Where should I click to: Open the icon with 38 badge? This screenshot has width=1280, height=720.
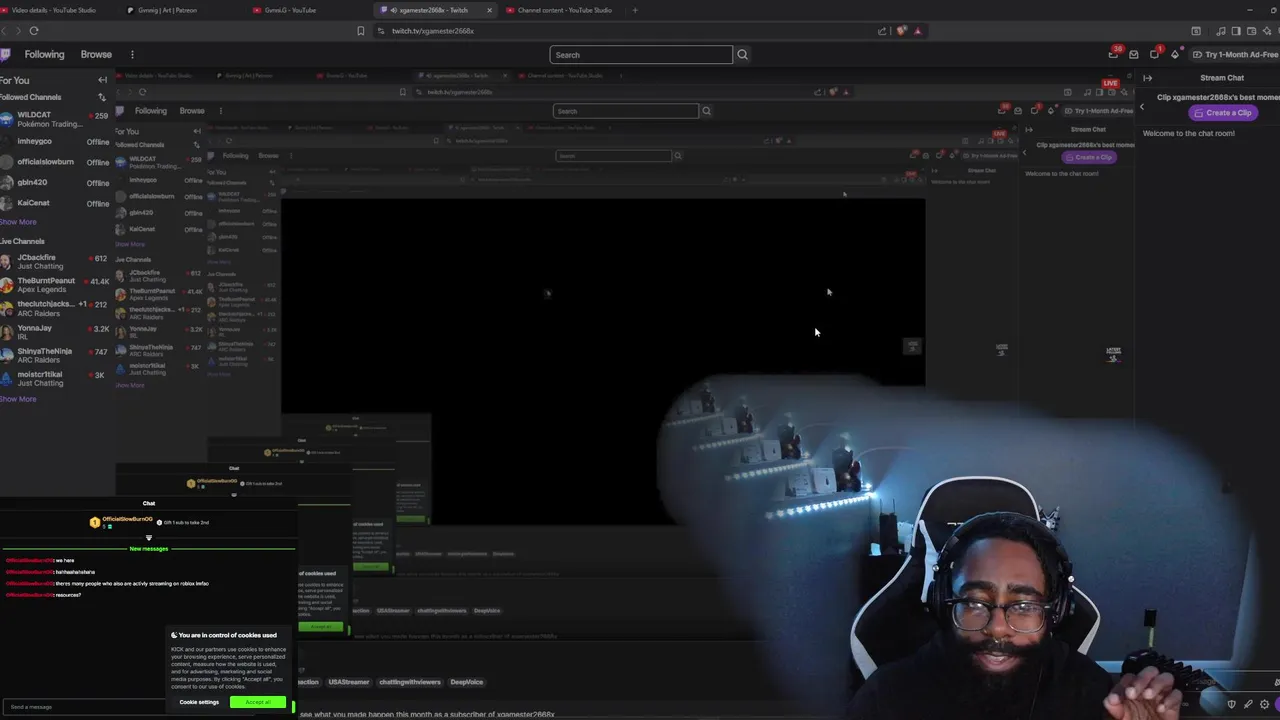pos(1114,54)
